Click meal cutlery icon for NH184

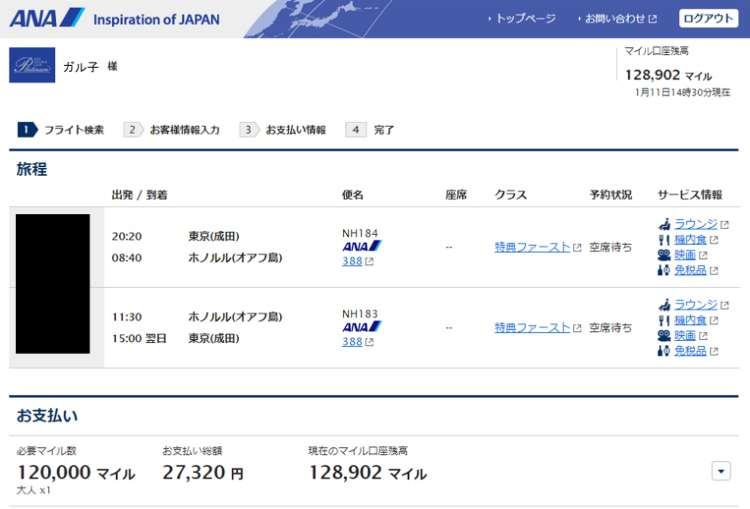click(x=664, y=240)
